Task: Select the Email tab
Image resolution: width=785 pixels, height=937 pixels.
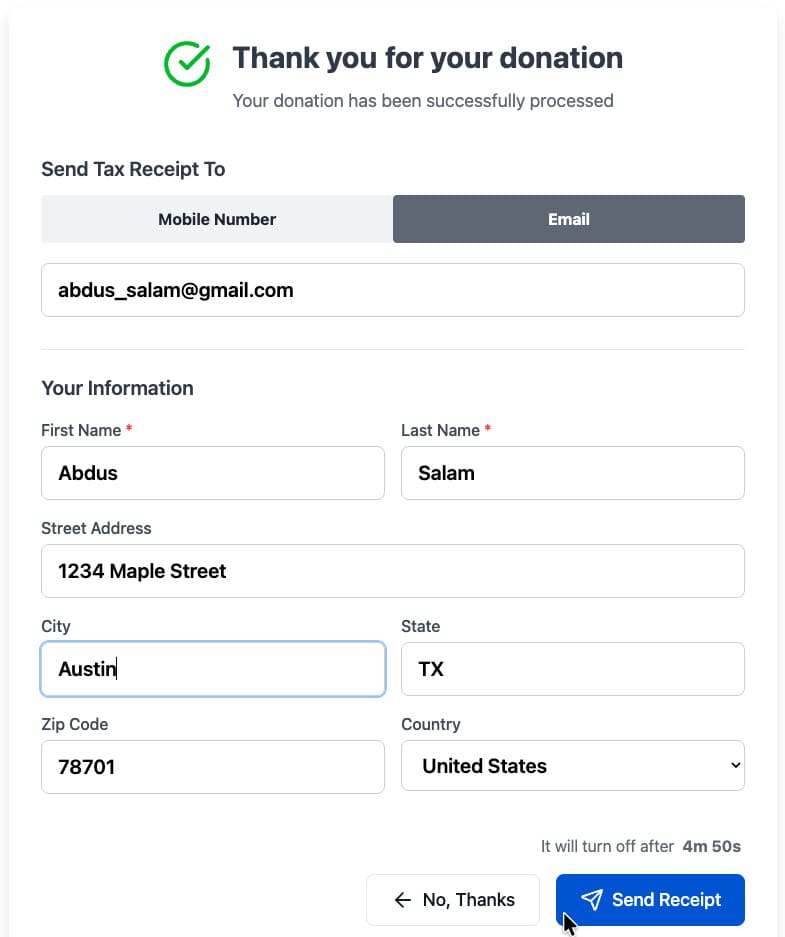Action: pos(569,219)
